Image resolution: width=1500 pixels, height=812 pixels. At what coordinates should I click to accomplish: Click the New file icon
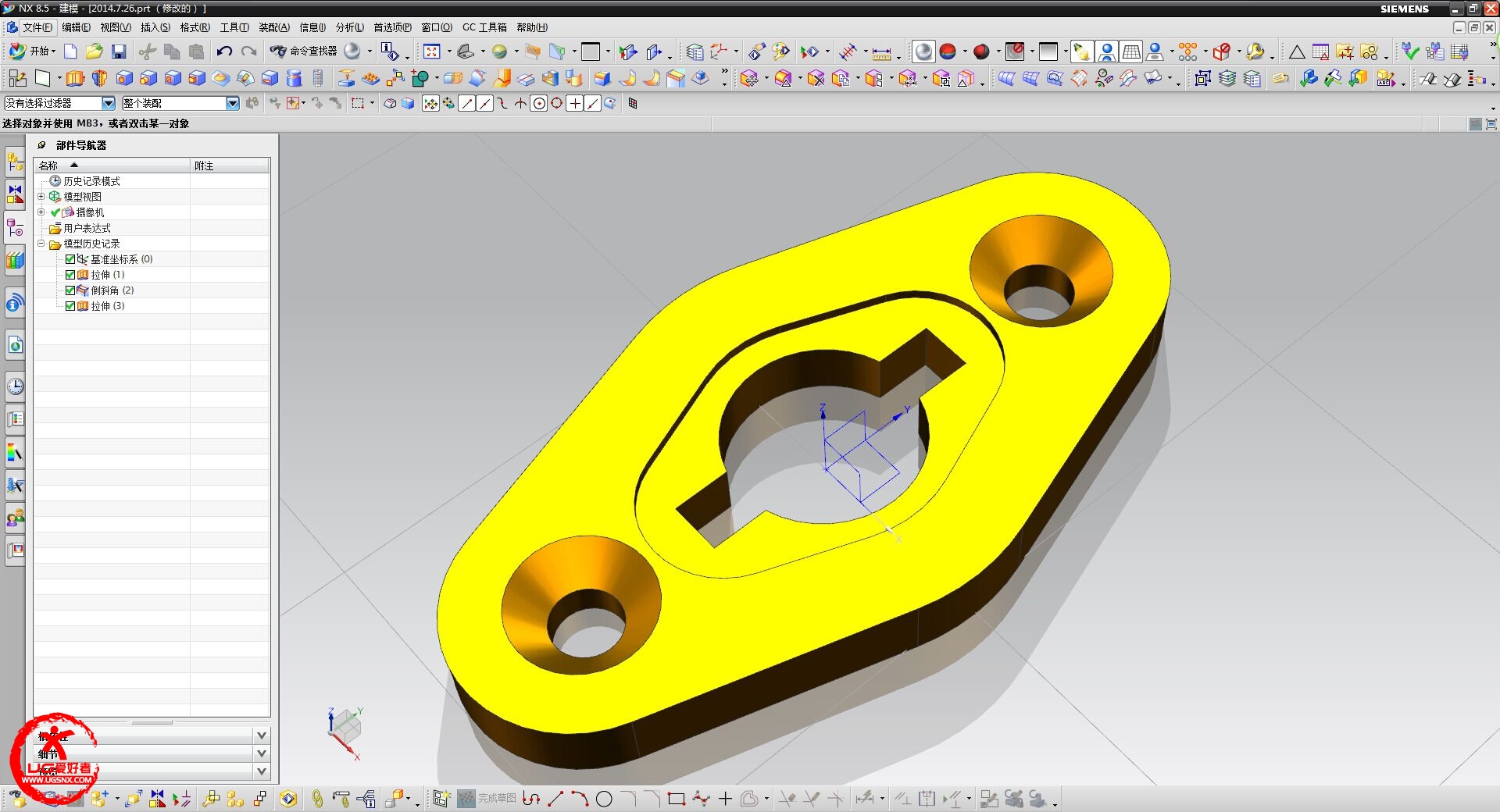70,52
